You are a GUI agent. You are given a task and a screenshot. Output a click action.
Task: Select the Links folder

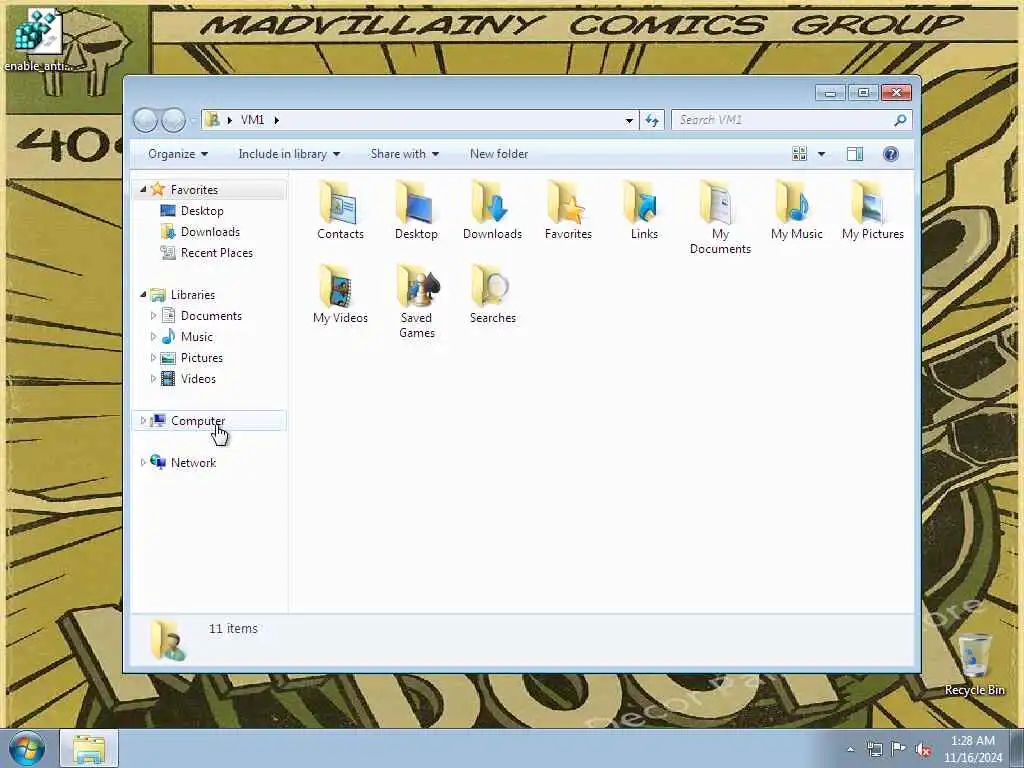pyautogui.click(x=644, y=210)
